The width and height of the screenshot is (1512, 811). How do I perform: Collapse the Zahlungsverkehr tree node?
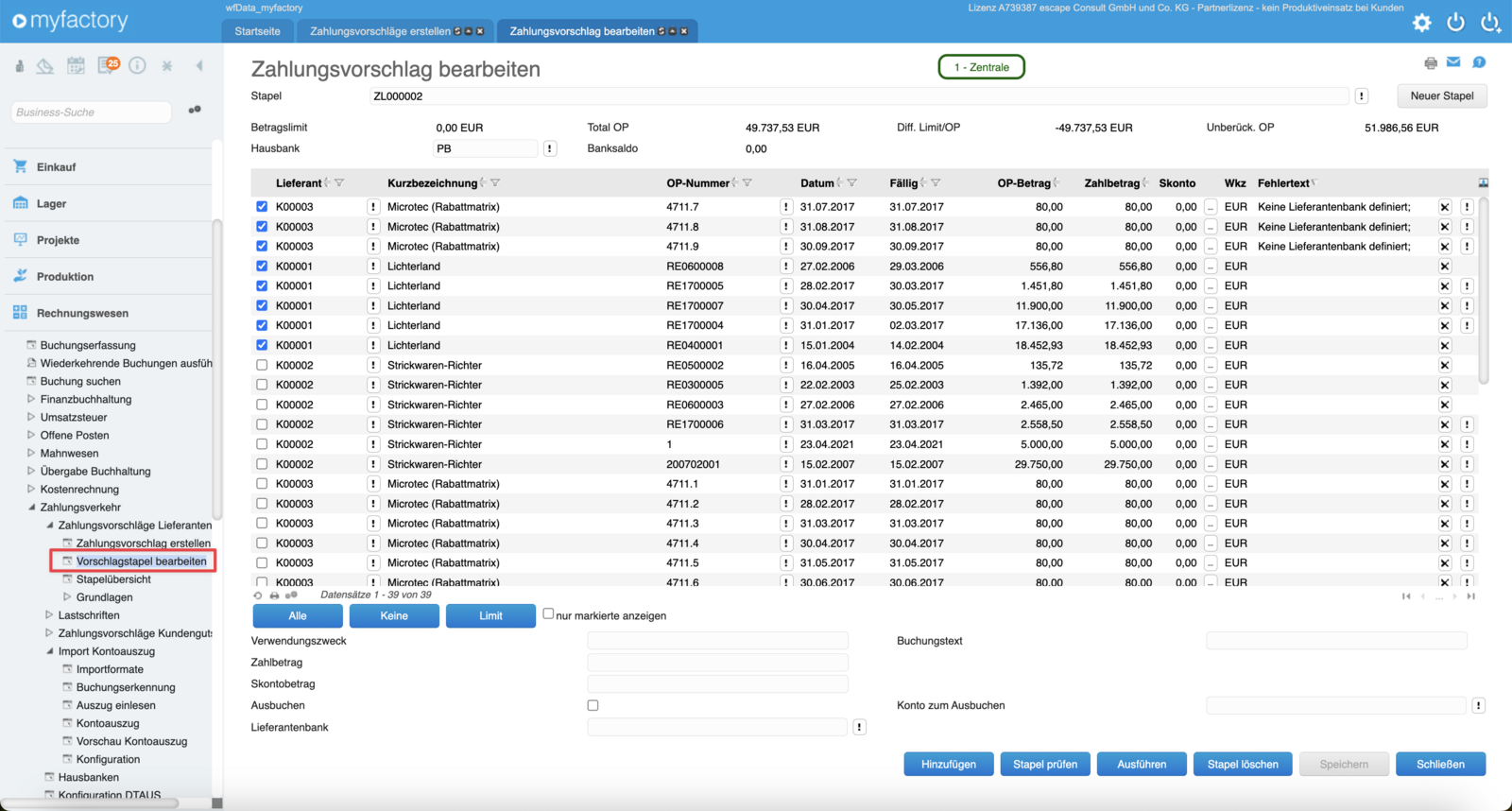coord(31,507)
